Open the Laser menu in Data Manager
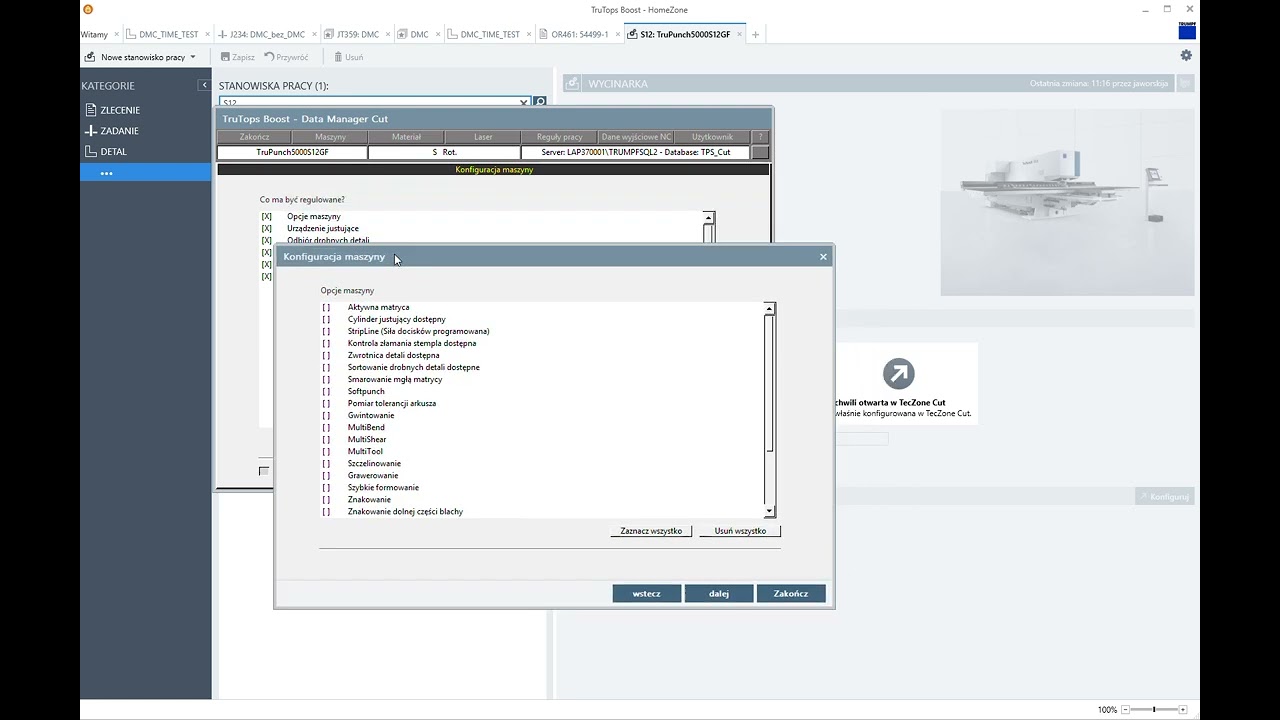This screenshot has height=720, width=1280. click(483, 137)
